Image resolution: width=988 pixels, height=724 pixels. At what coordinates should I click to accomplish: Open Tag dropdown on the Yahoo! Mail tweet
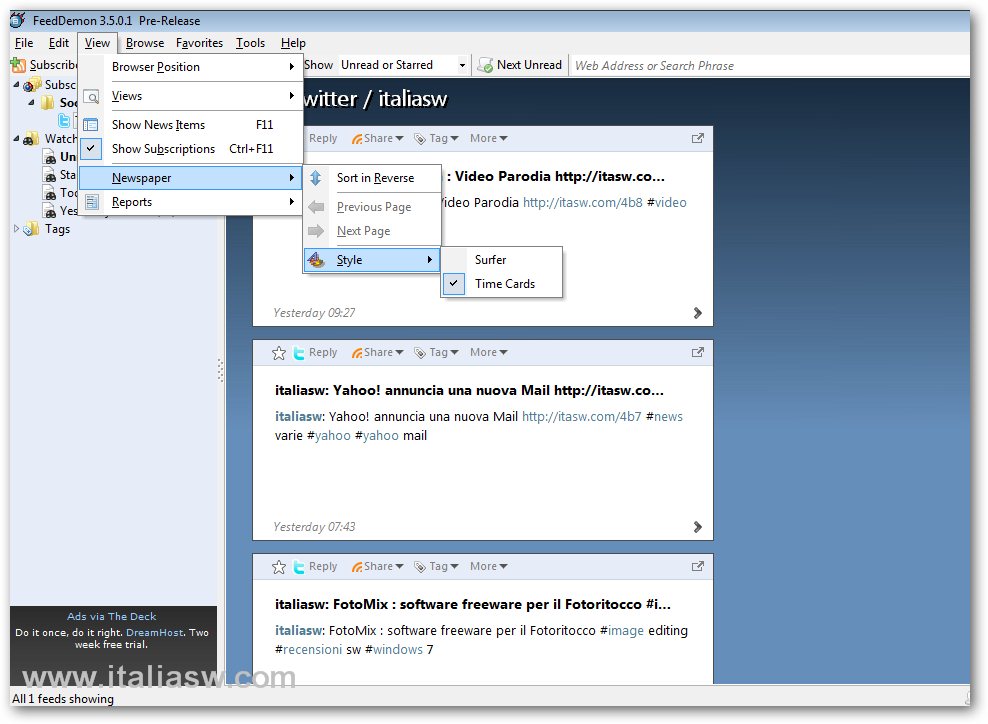[436, 352]
